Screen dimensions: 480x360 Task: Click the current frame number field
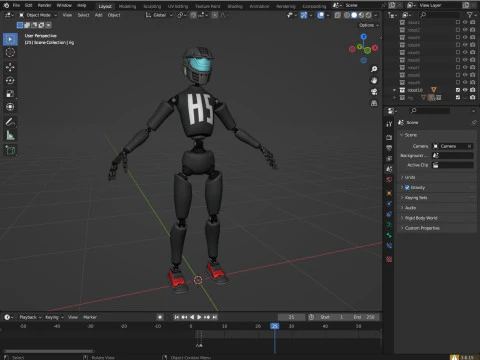point(291,317)
